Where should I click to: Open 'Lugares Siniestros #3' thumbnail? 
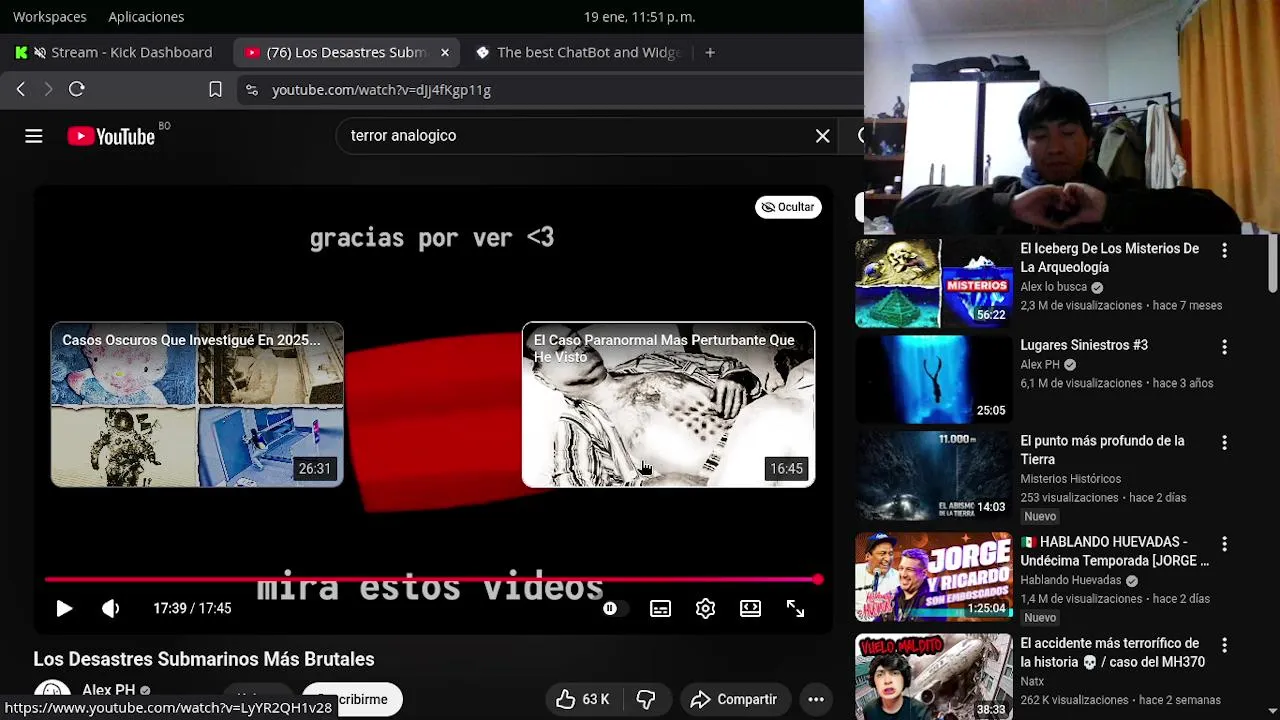(934, 380)
